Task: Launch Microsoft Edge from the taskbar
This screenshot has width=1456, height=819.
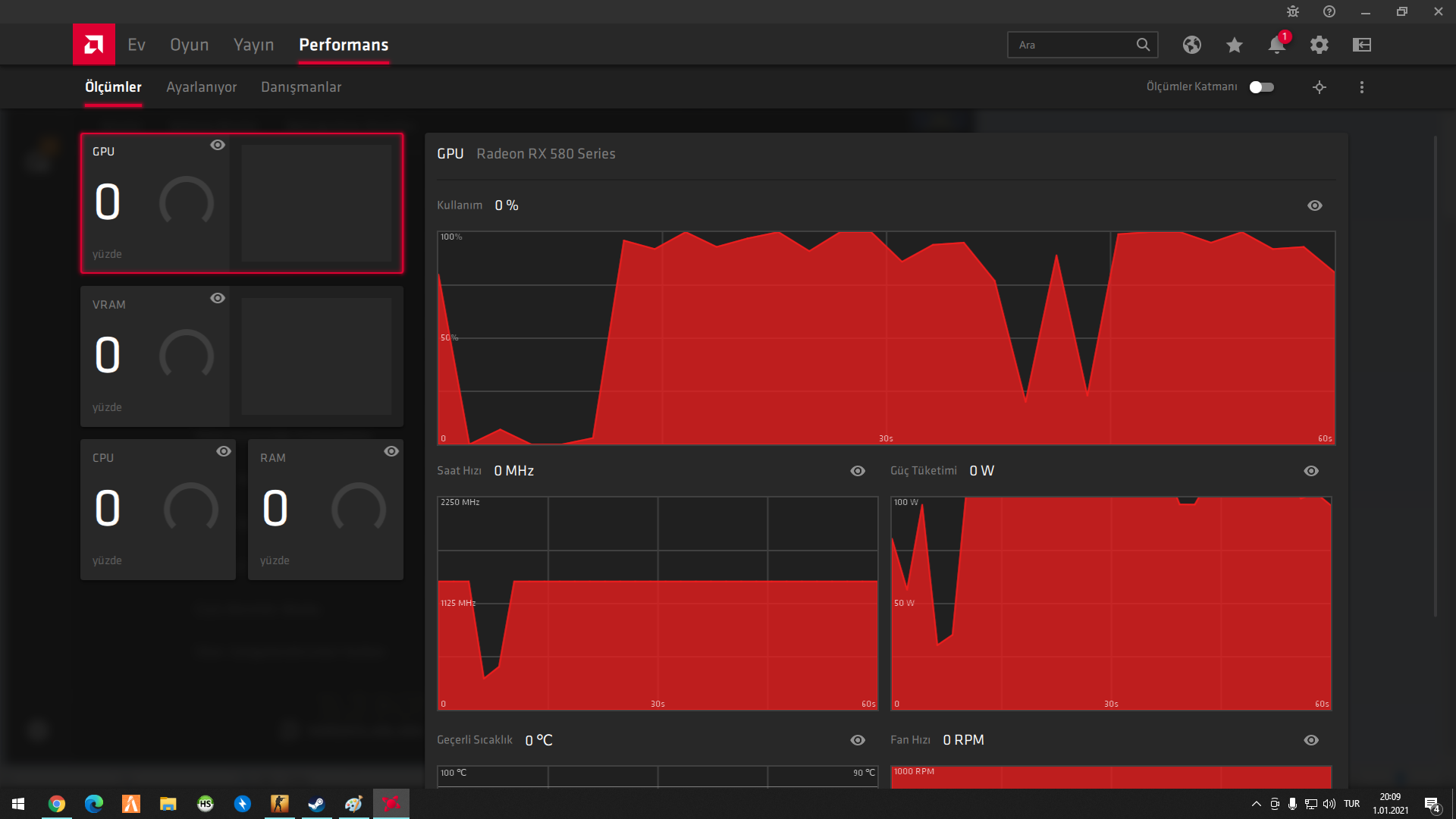Action: point(94,804)
